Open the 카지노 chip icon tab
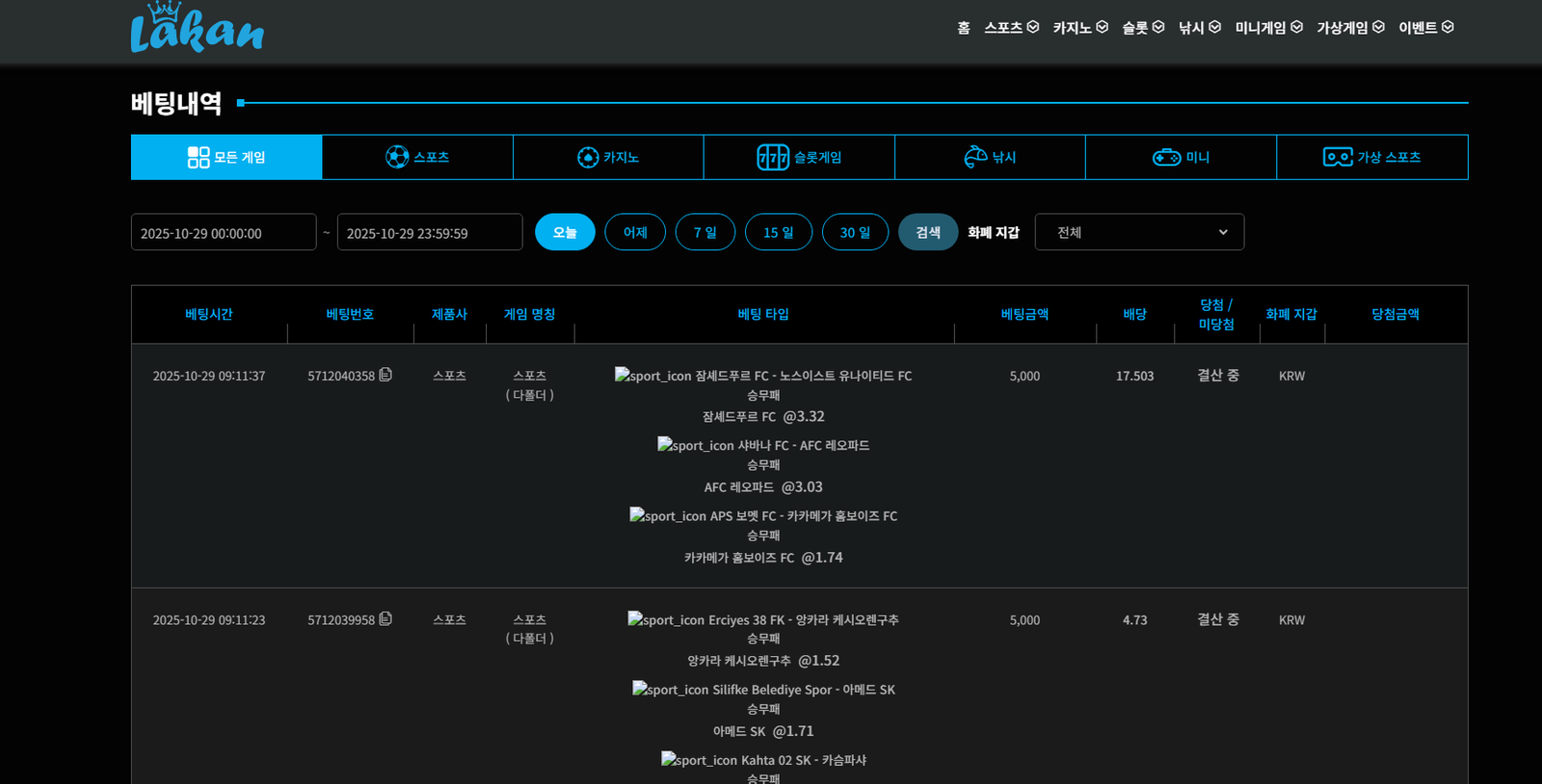Viewport: 1542px width, 784px height. 608,157
